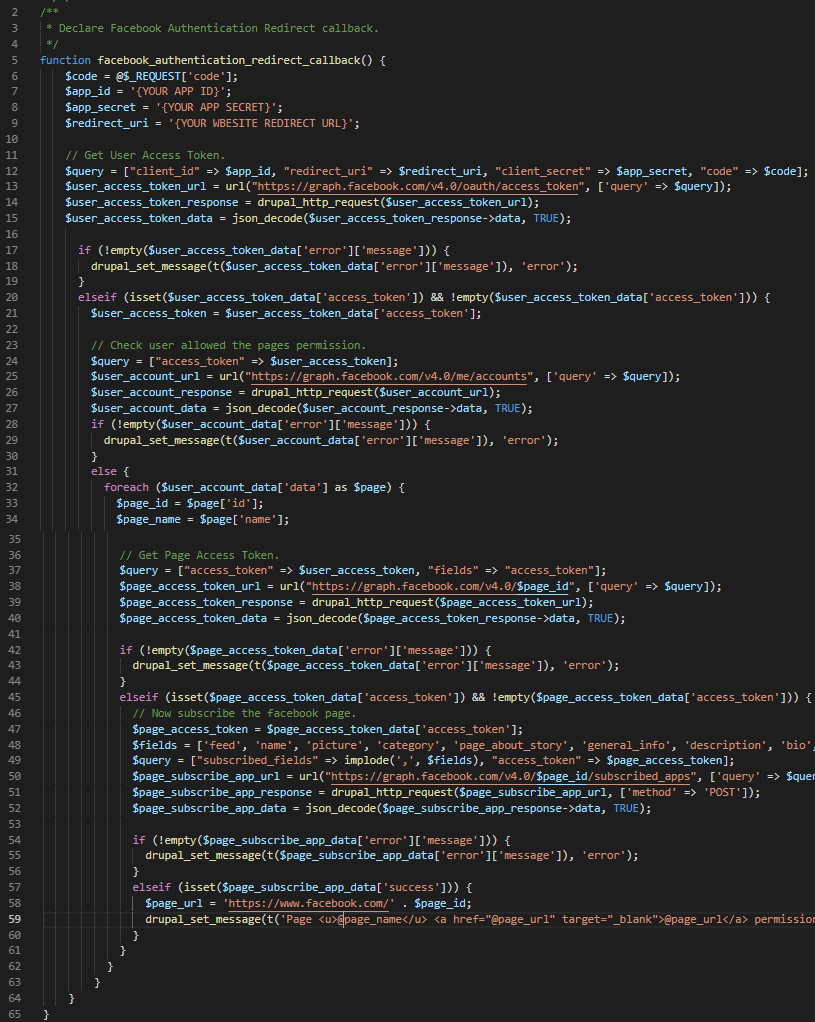Screen dimensions: 815x1022
Task: Click the "fields" key on line 37
Action: (x=453, y=570)
